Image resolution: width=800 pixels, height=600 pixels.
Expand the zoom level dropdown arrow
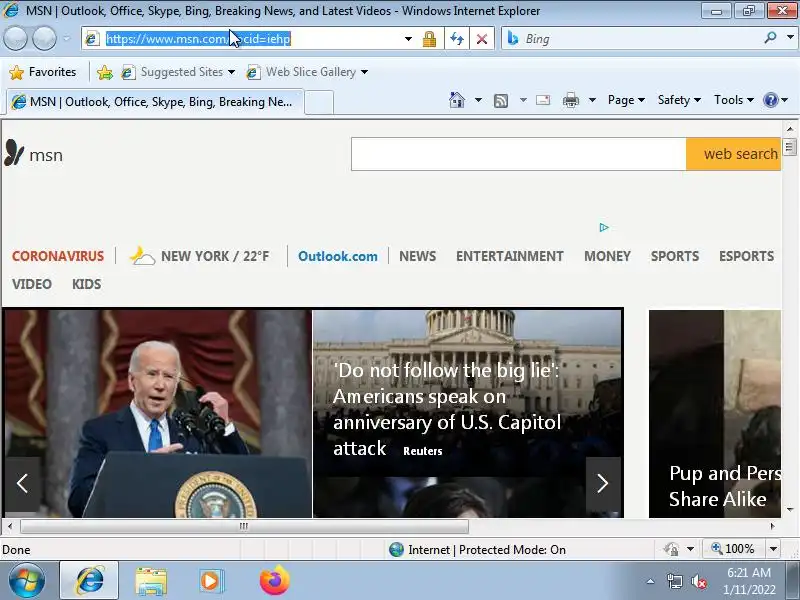[x=773, y=549]
